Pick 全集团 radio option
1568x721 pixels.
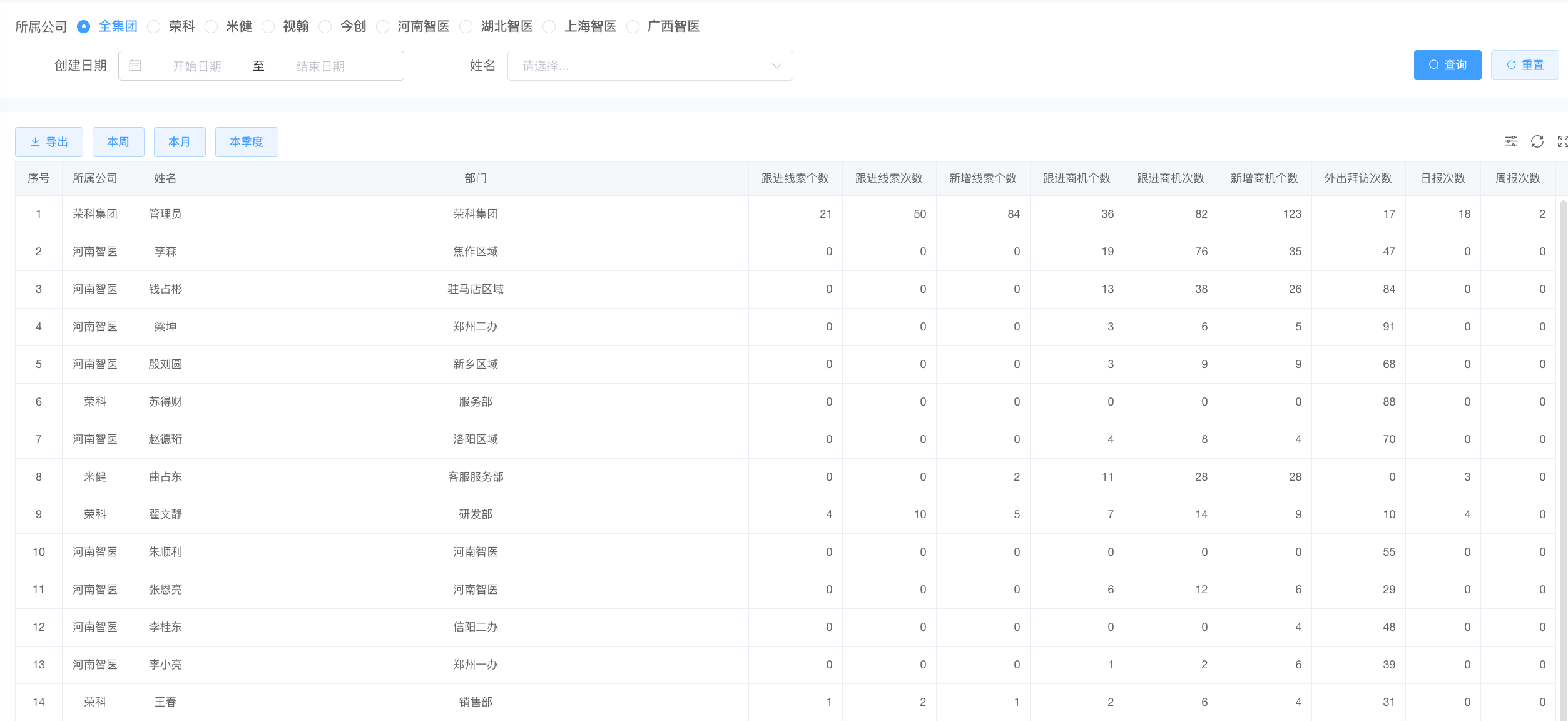(x=84, y=26)
